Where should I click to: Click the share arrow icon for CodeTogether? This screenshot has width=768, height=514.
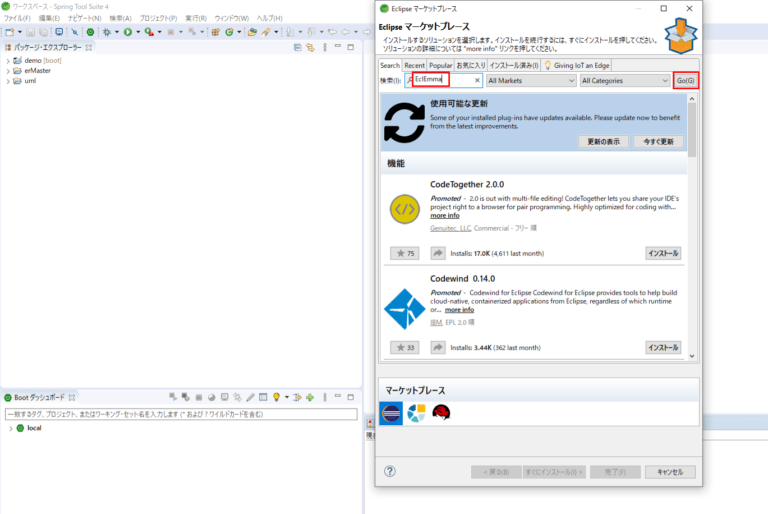coord(436,254)
